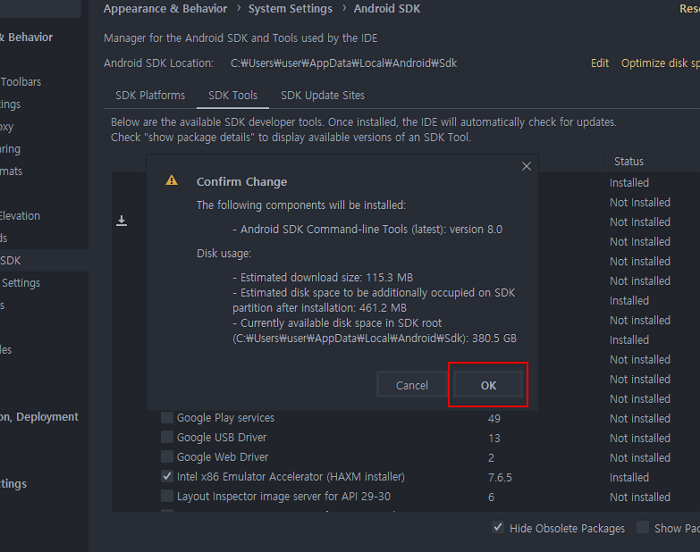Click the Reset link at top right

tap(689, 8)
